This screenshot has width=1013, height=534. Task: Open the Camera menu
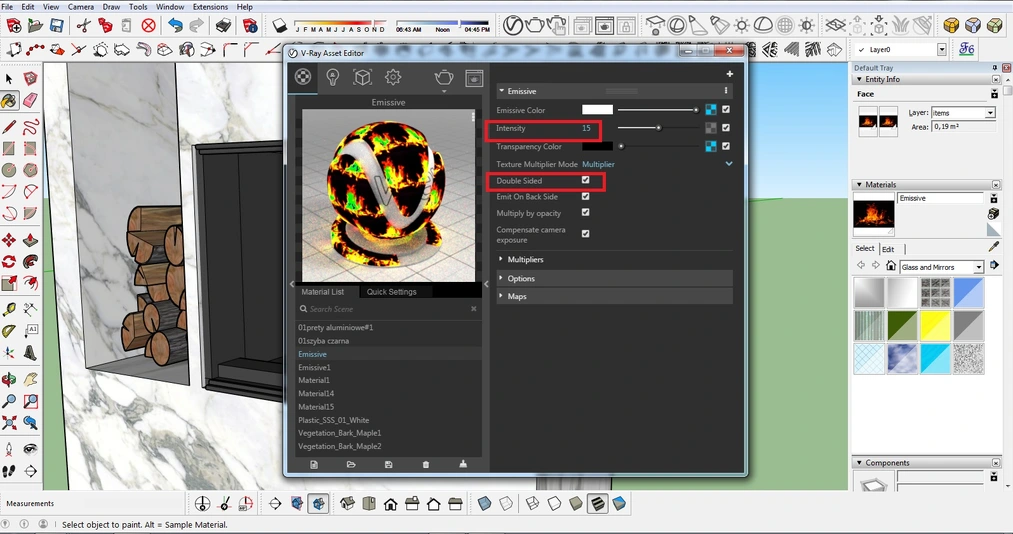coord(81,6)
